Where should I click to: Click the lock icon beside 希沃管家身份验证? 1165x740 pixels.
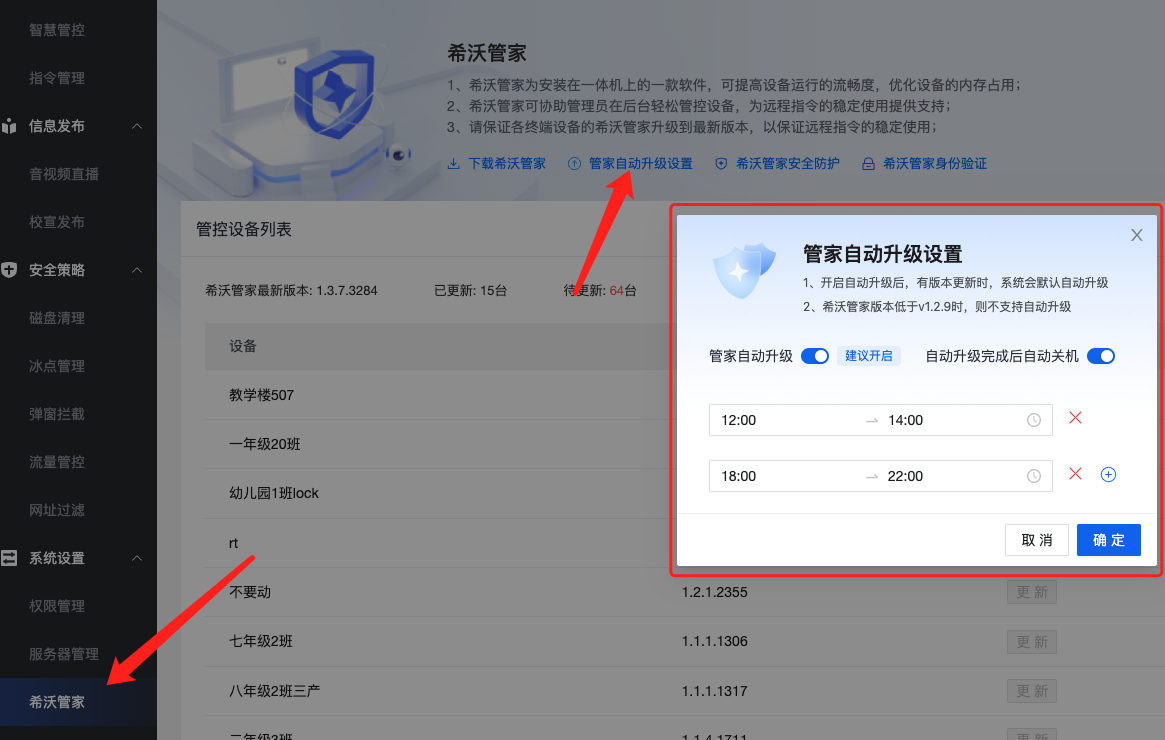point(868,163)
